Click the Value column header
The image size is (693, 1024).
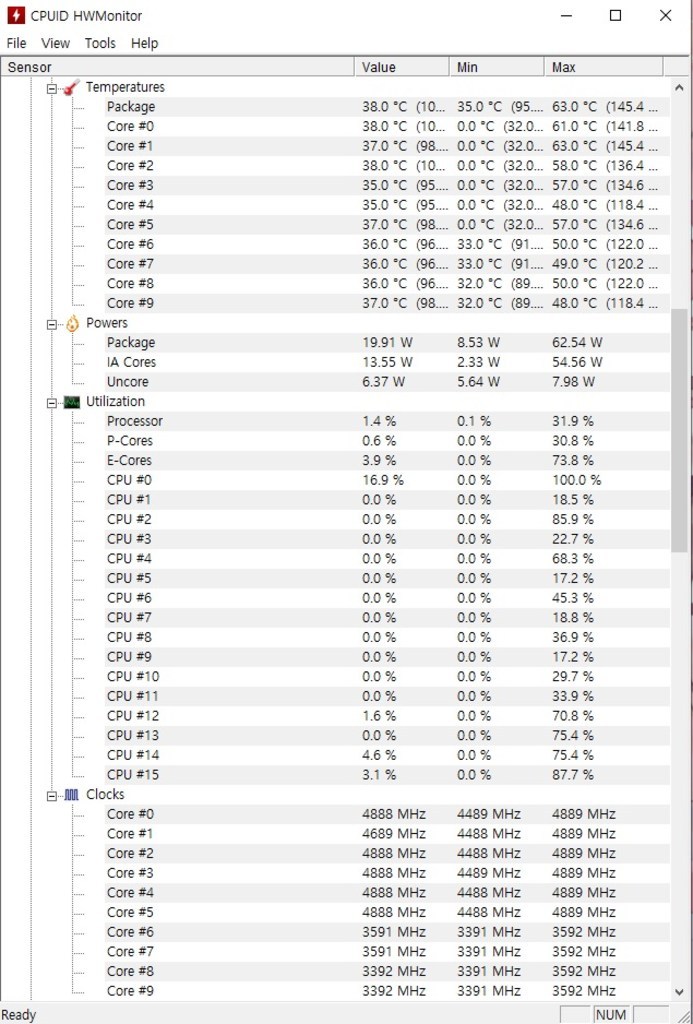402,67
